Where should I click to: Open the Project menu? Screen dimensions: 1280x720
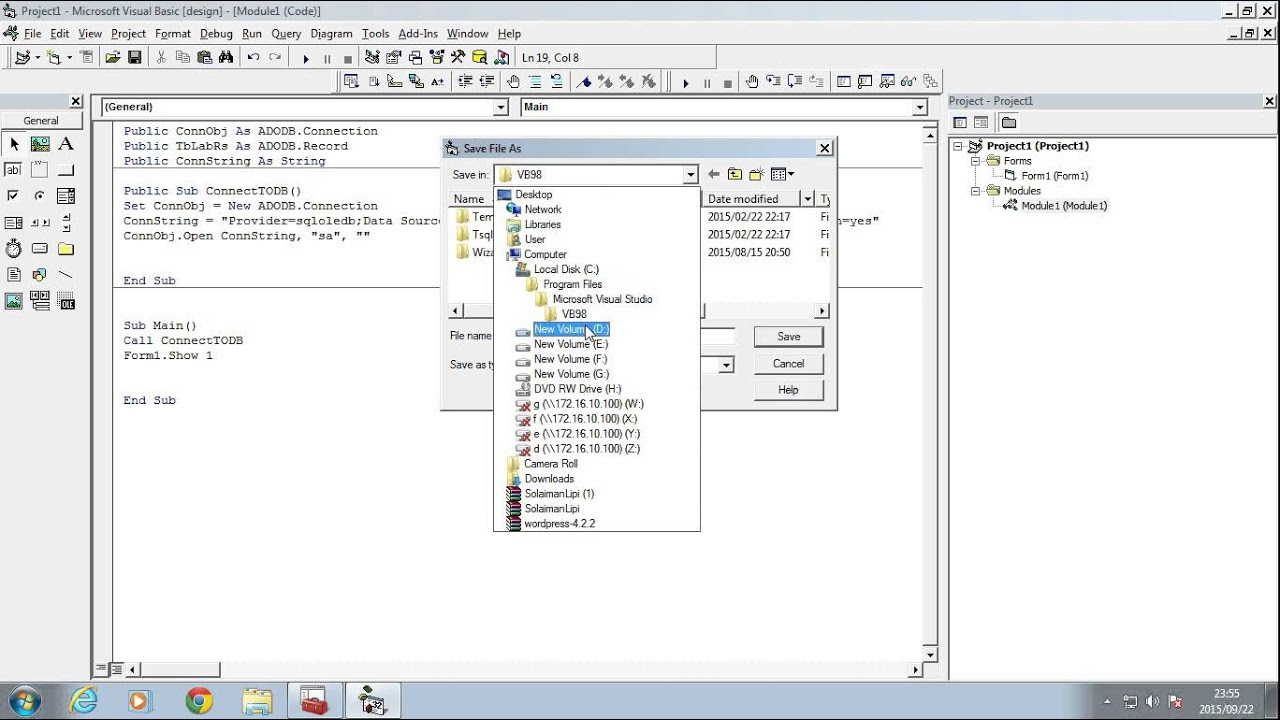click(x=128, y=34)
